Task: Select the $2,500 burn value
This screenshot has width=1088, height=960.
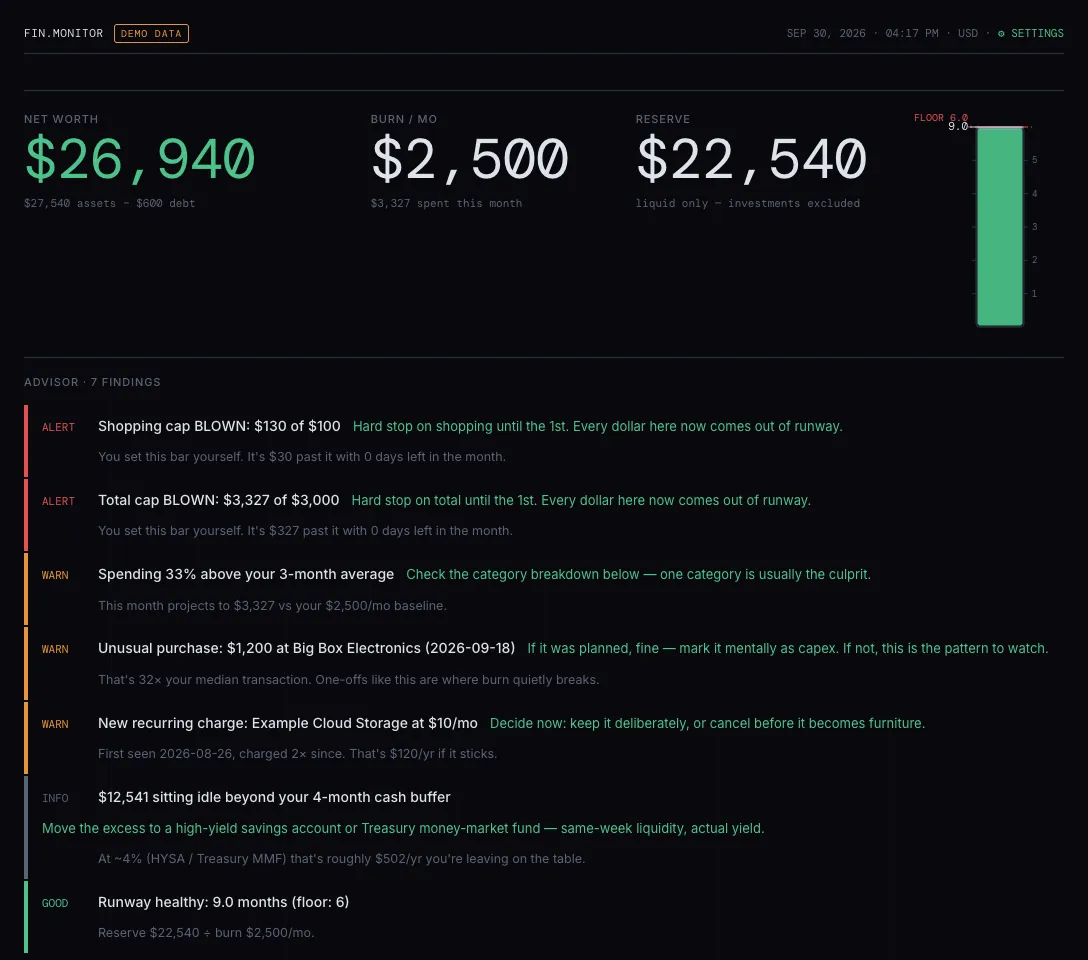Action: pyautogui.click(x=470, y=160)
